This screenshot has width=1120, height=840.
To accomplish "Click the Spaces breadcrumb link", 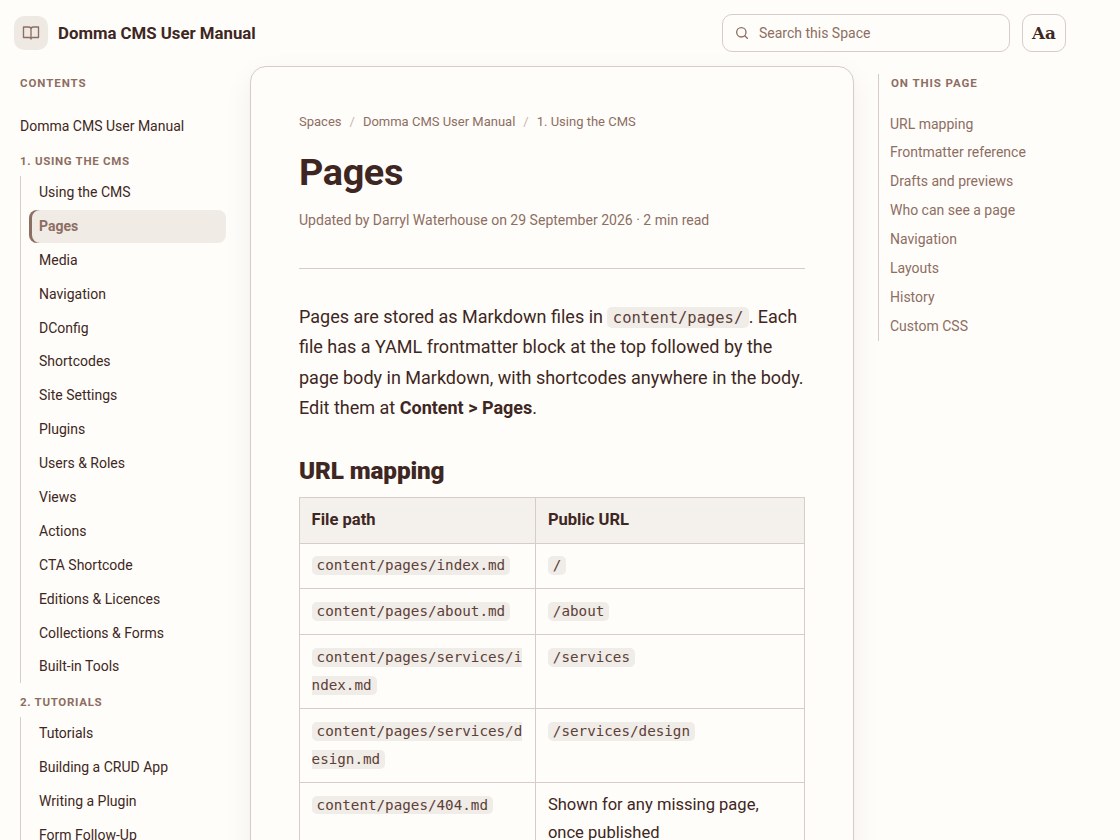I will pos(320,121).
